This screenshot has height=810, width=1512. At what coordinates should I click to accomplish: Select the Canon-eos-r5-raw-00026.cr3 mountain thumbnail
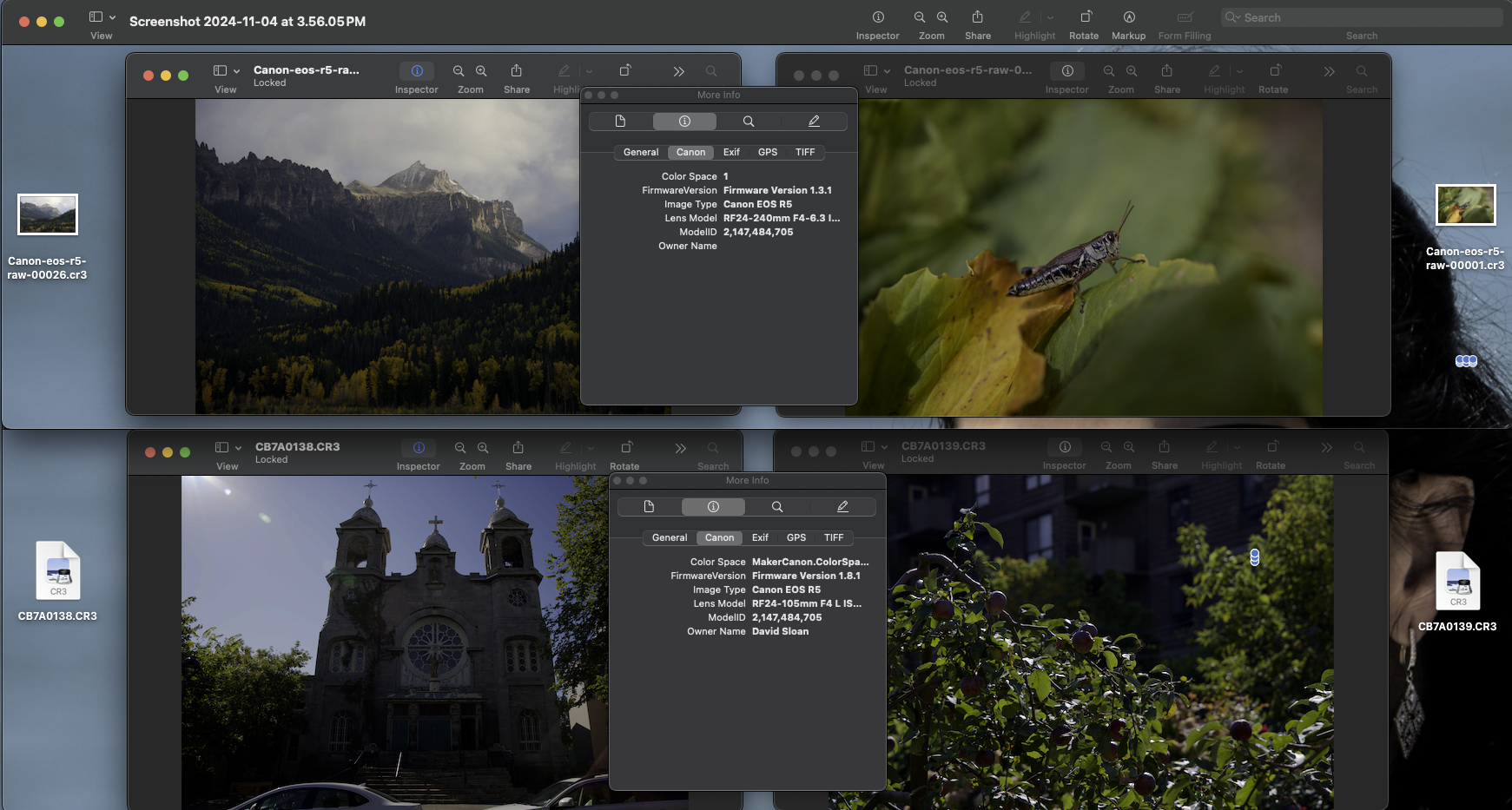tap(48, 214)
